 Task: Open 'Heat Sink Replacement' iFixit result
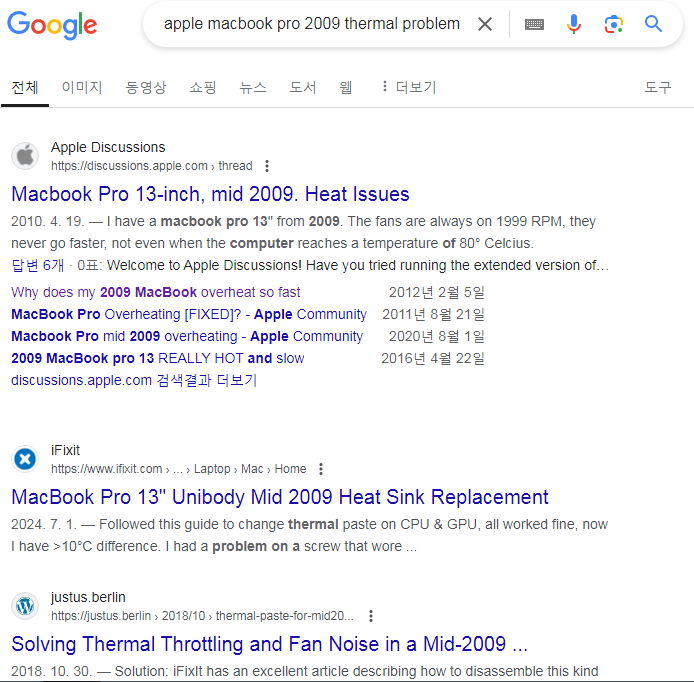coord(280,497)
